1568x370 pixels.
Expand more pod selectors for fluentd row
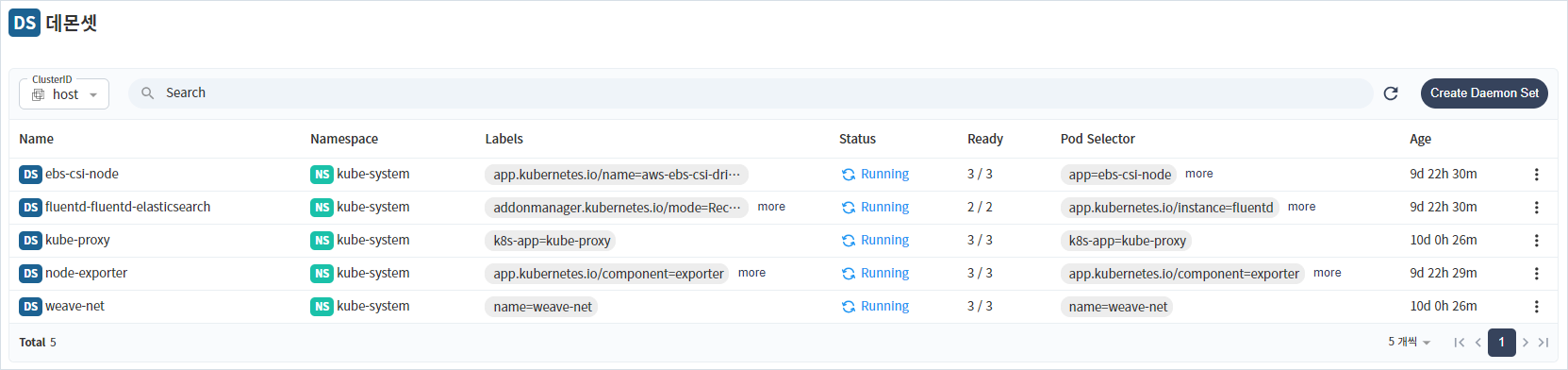[x=1302, y=207]
